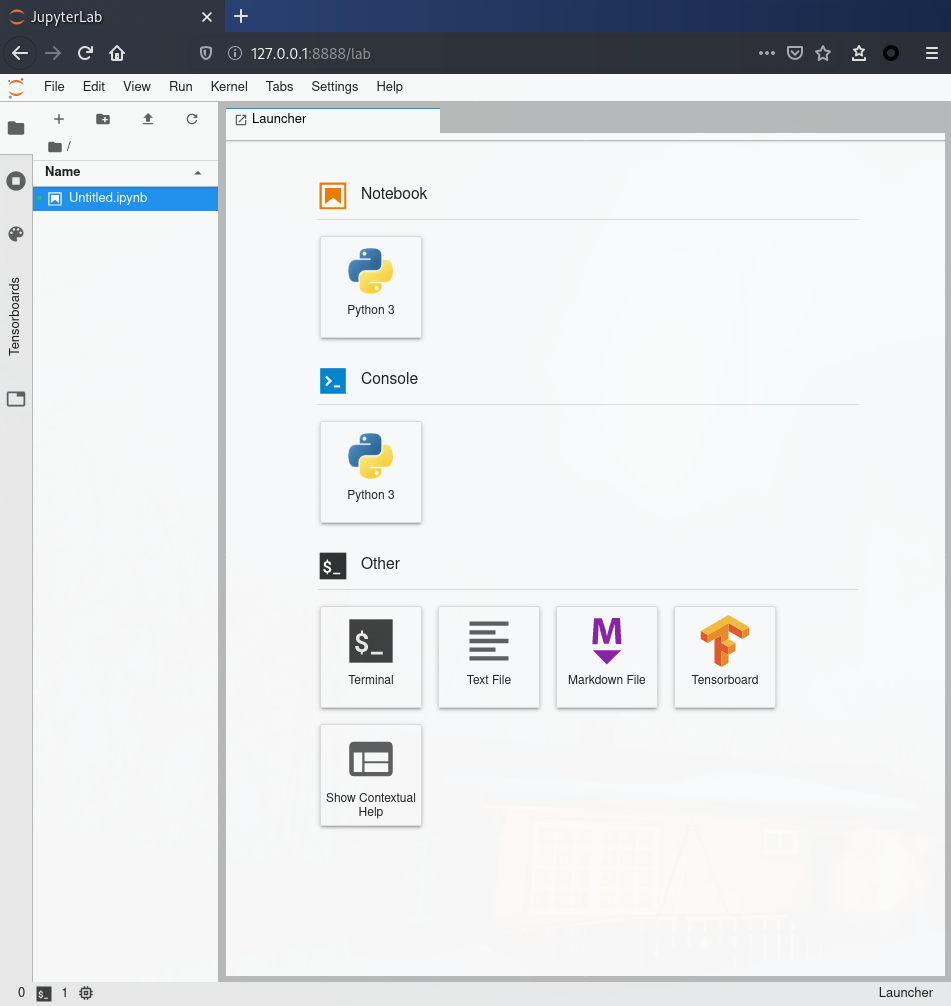Select the Untitled.ipynb file

tap(125, 198)
